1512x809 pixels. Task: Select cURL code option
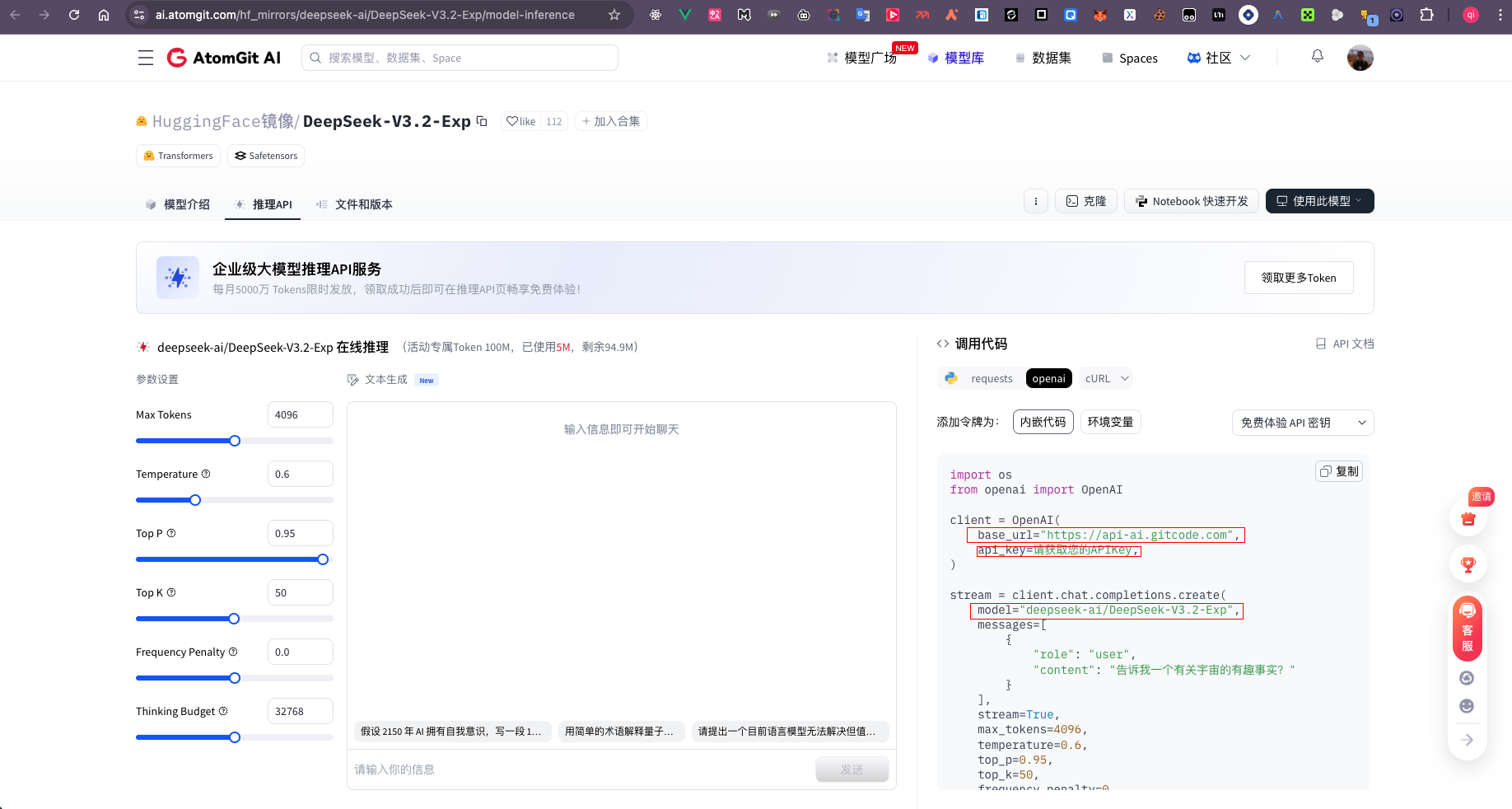1097,378
